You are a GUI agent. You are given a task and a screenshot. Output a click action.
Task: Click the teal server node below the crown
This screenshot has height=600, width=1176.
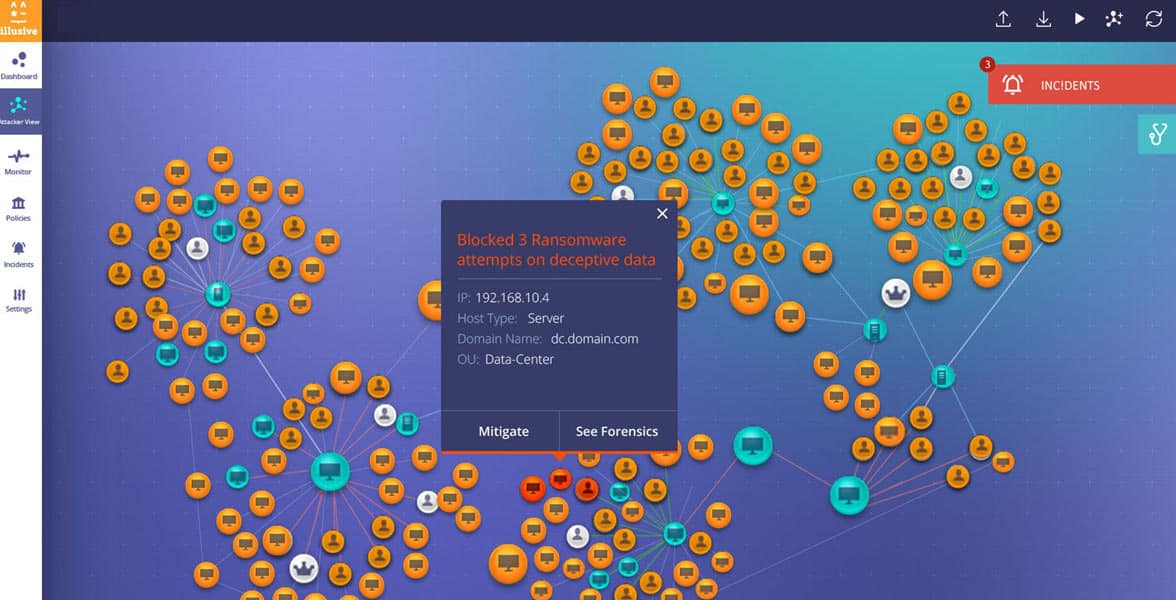874,329
